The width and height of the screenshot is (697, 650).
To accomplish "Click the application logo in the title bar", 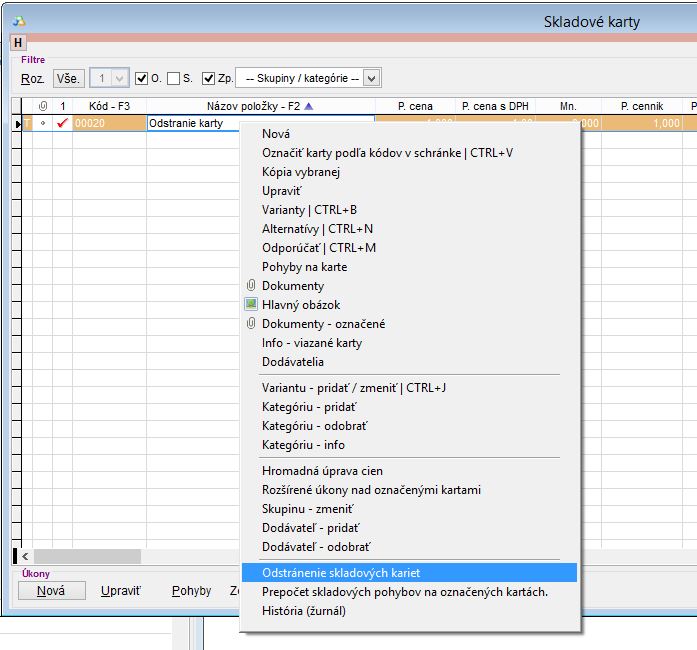I will tap(19, 20).
